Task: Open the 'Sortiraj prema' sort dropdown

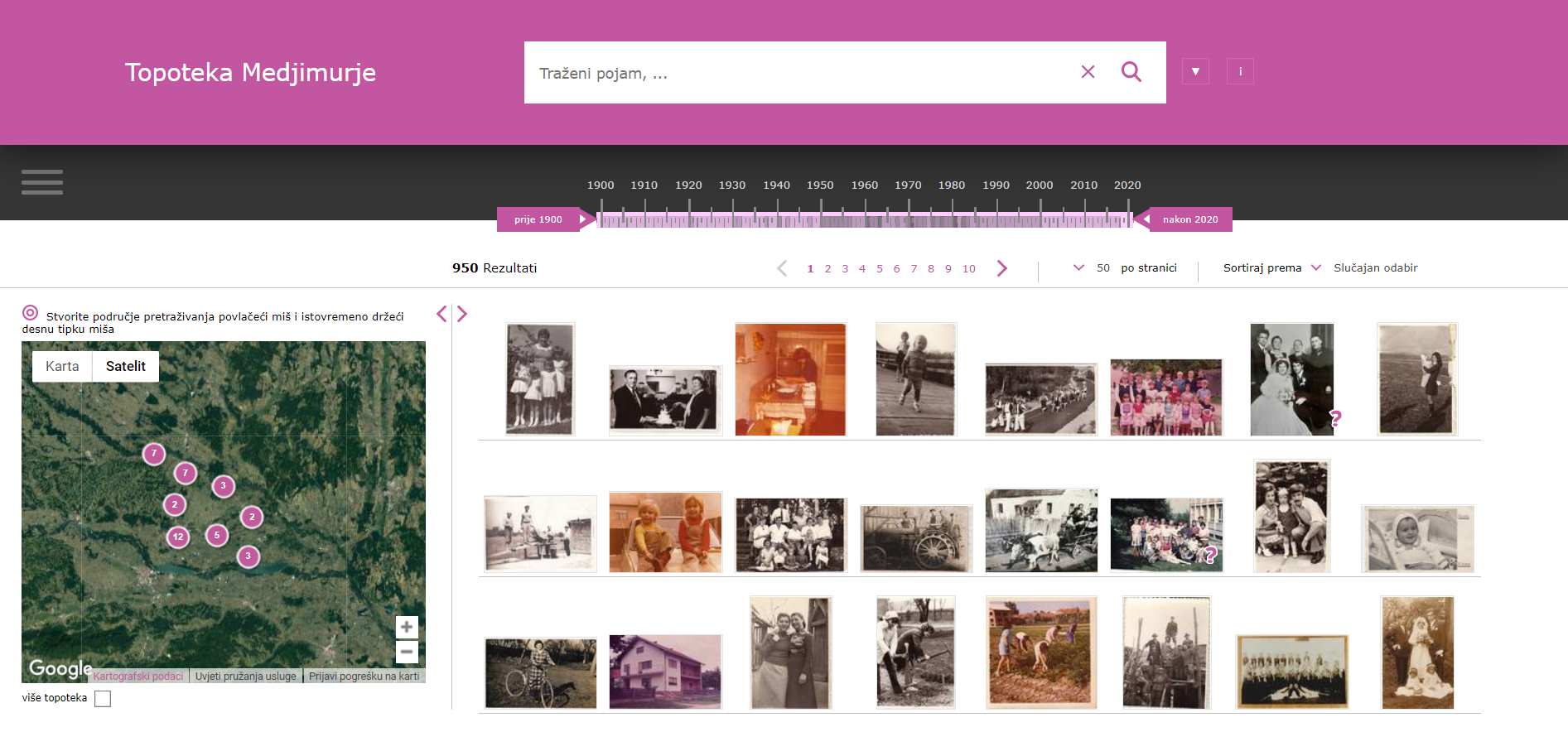Action: (x=1315, y=267)
